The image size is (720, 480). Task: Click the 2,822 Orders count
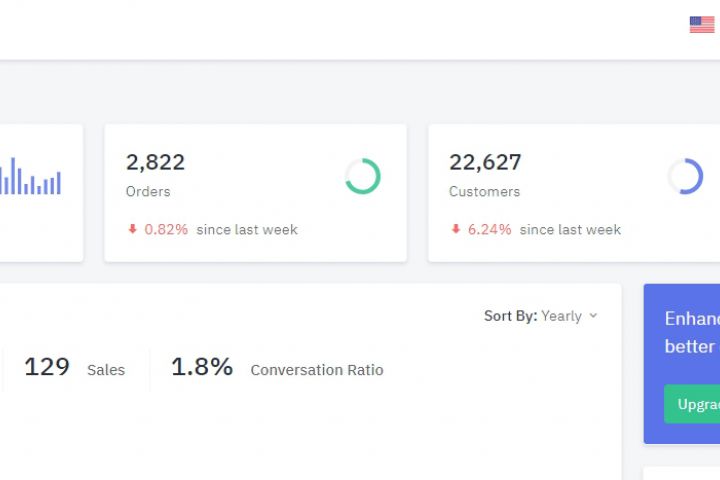155,162
